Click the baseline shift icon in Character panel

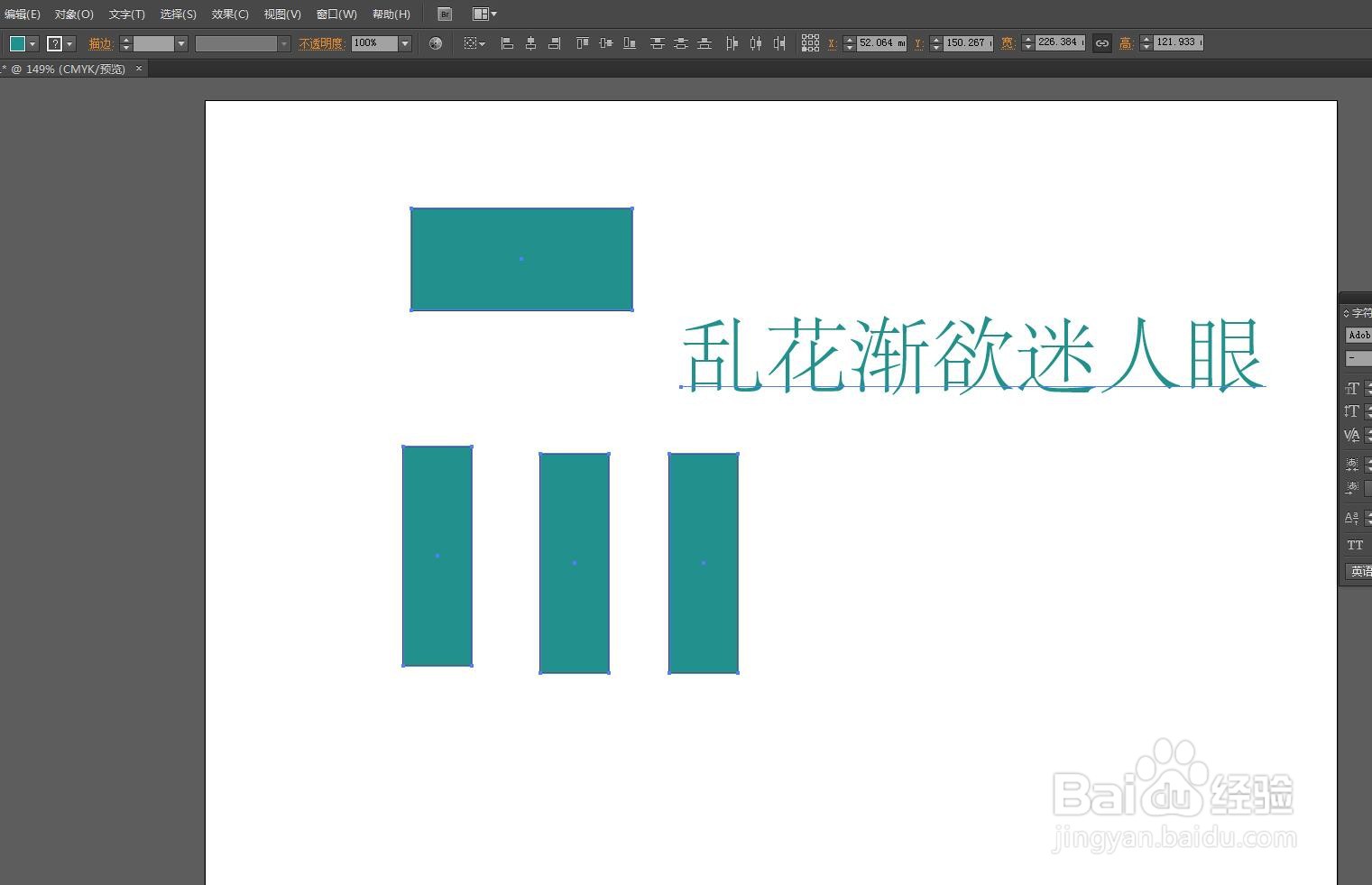pos(1352,518)
